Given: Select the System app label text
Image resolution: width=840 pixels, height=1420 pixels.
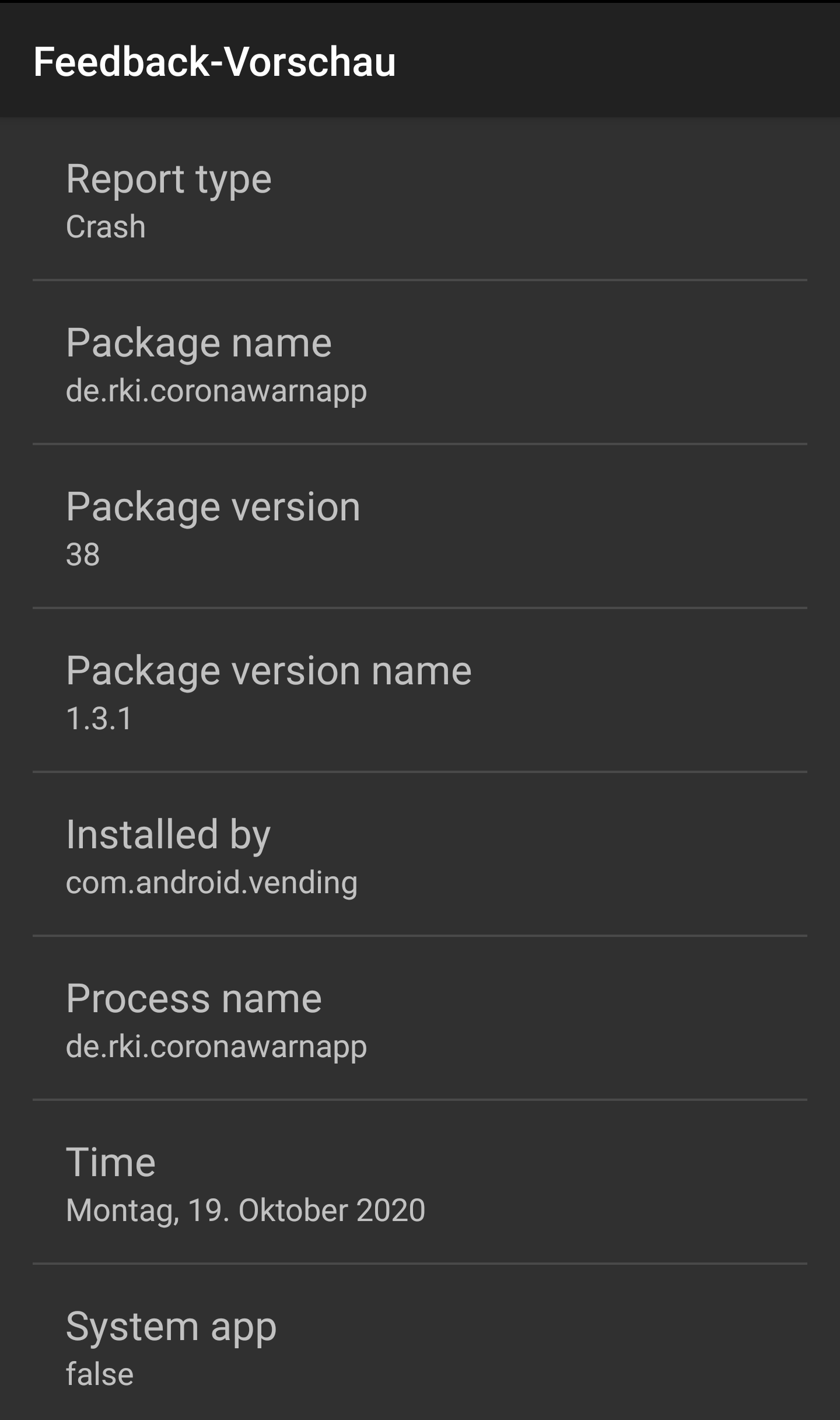Looking at the screenshot, I should tap(171, 1325).
